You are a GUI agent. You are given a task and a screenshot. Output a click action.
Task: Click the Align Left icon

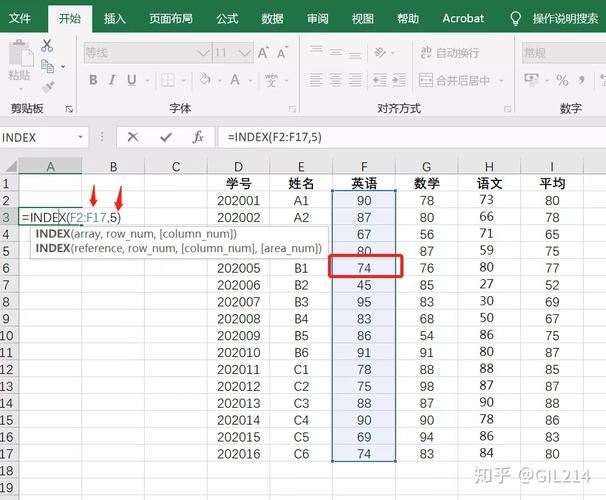(x=316, y=80)
